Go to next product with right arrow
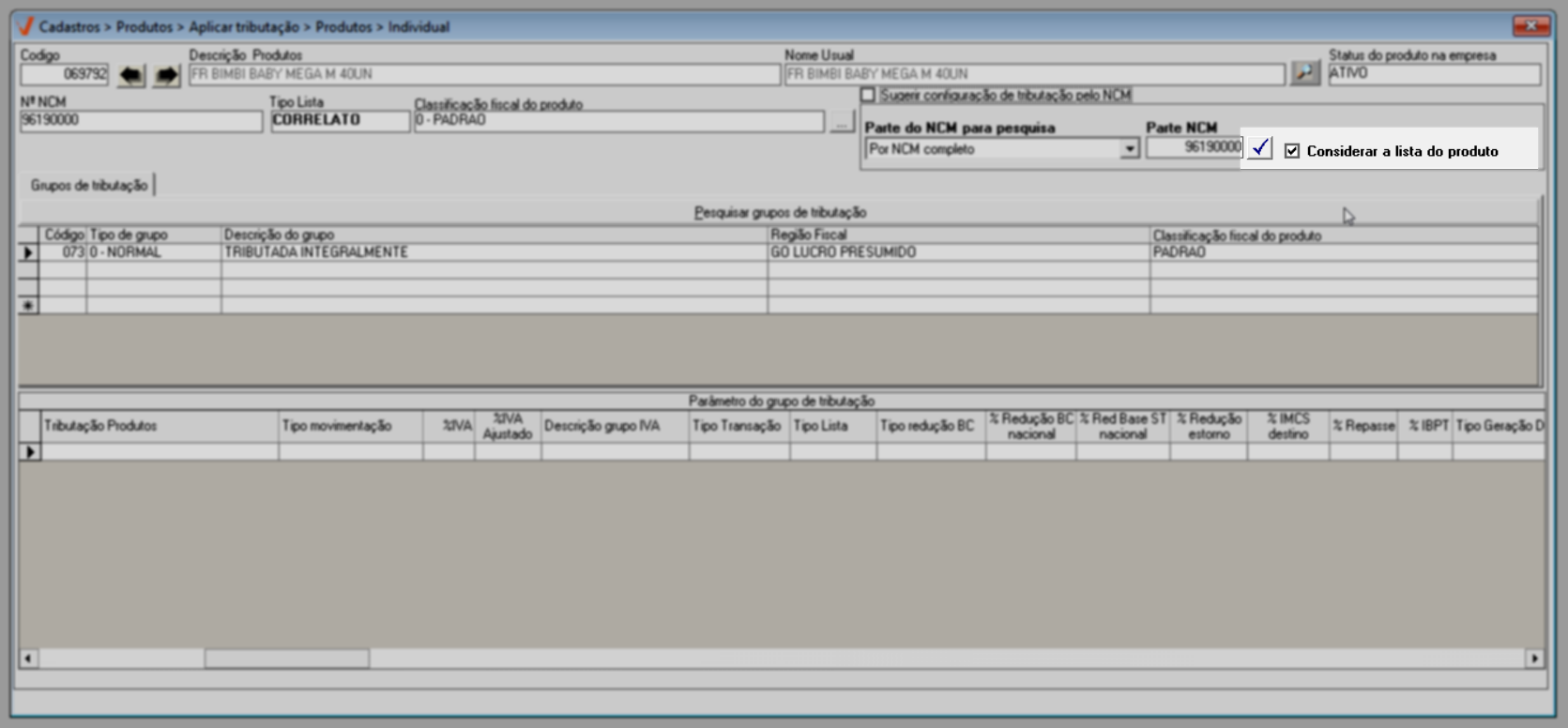Screen dimensions: 1568x728 [166, 75]
